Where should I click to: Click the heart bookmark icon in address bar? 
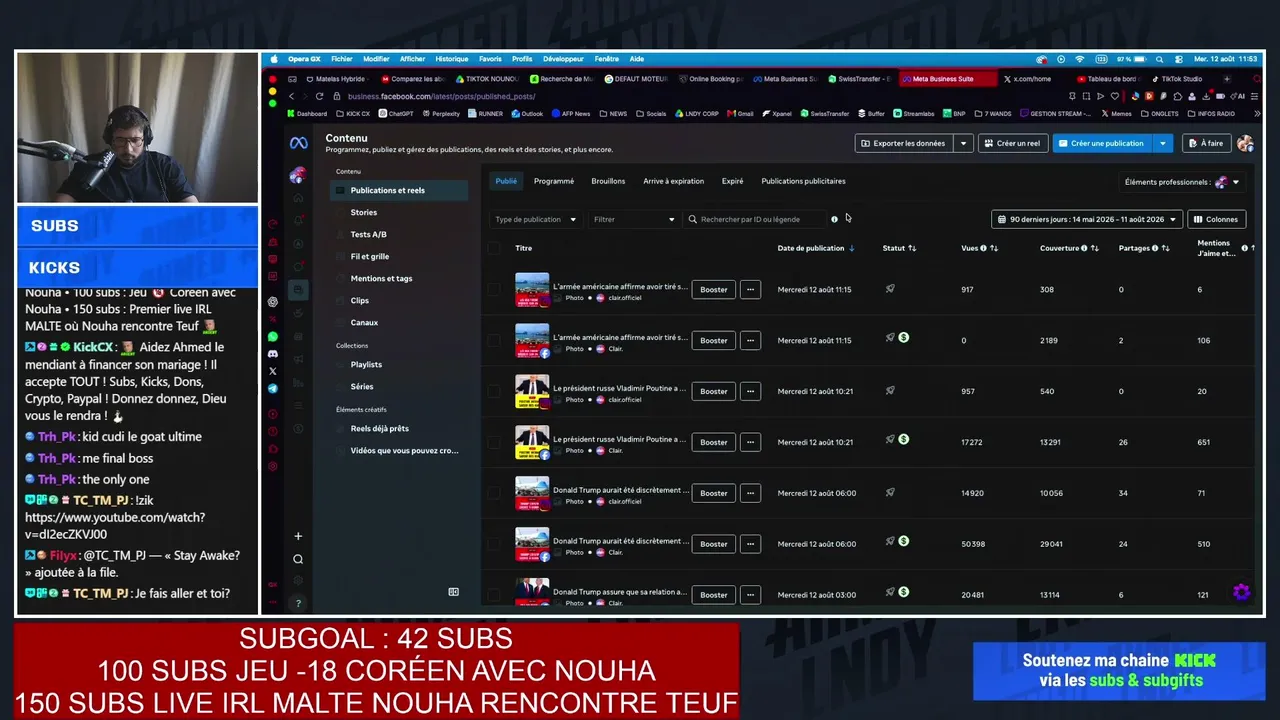point(1114,96)
